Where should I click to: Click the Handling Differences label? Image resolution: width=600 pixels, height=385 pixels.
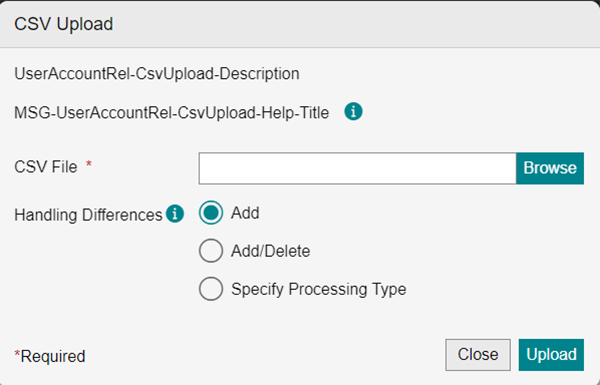(x=88, y=215)
